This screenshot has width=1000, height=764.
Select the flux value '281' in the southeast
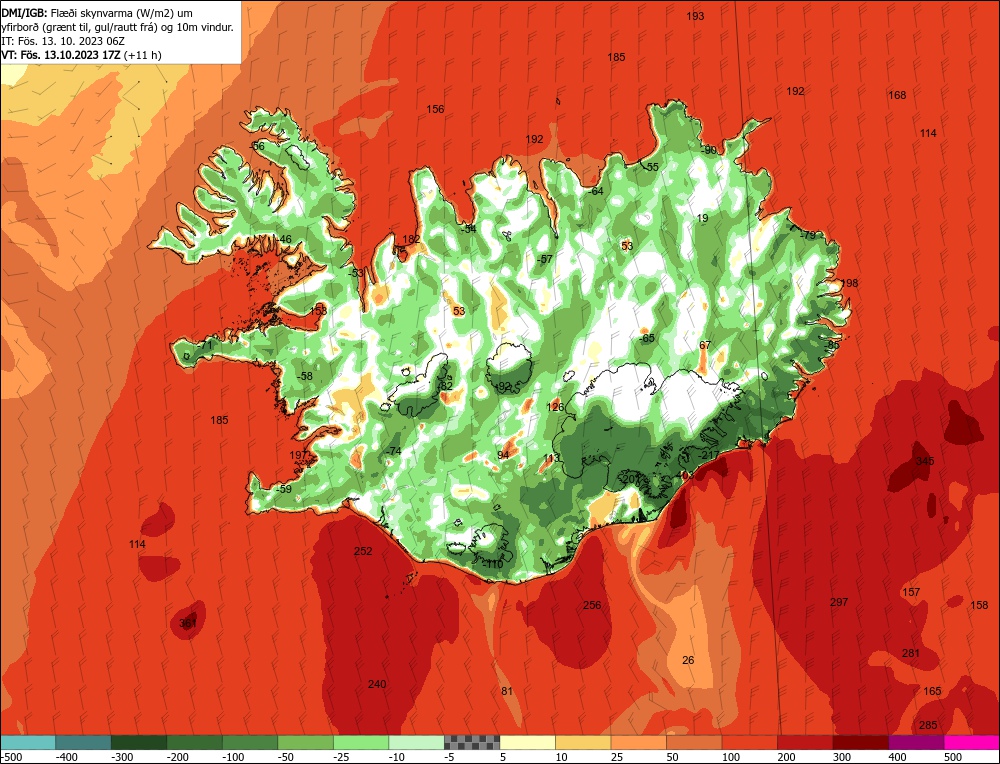(911, 653)
